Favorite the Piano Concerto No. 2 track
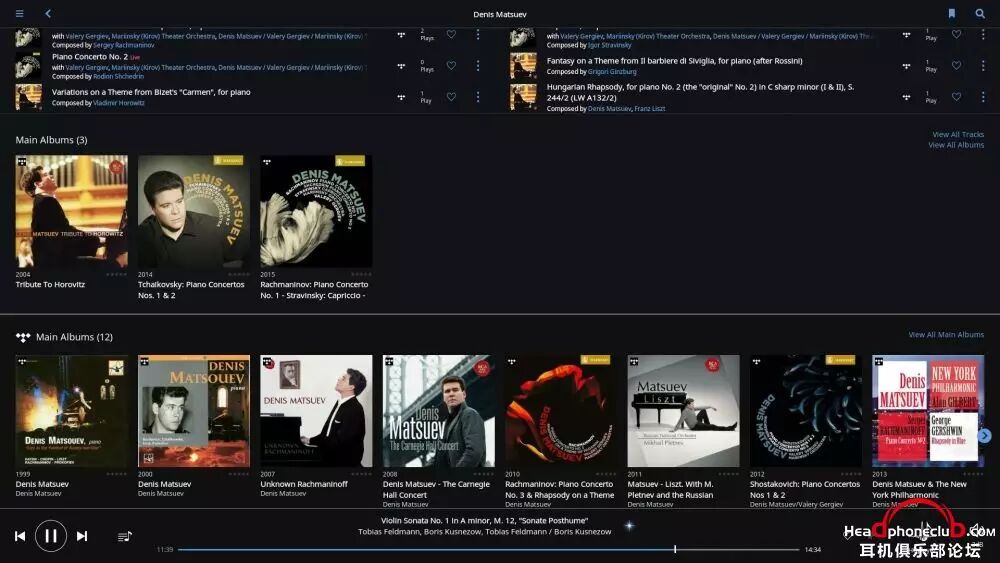This screenshot has height=563, width=1000. tap(451, 65)
